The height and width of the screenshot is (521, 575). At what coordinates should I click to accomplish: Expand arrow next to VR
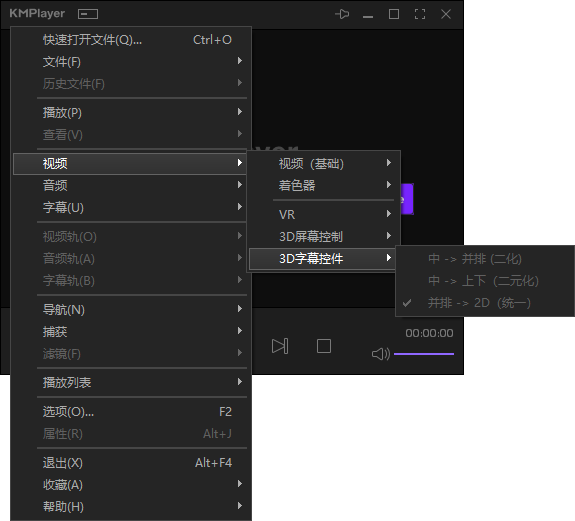pyautogui.click(x=389, y=213)
